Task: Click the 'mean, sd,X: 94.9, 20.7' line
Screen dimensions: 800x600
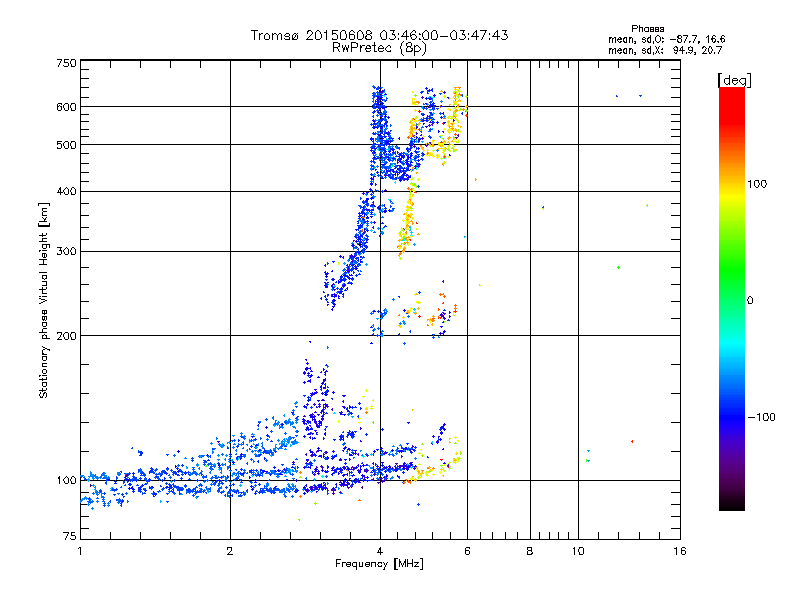Action: click(x=665, y=50)
